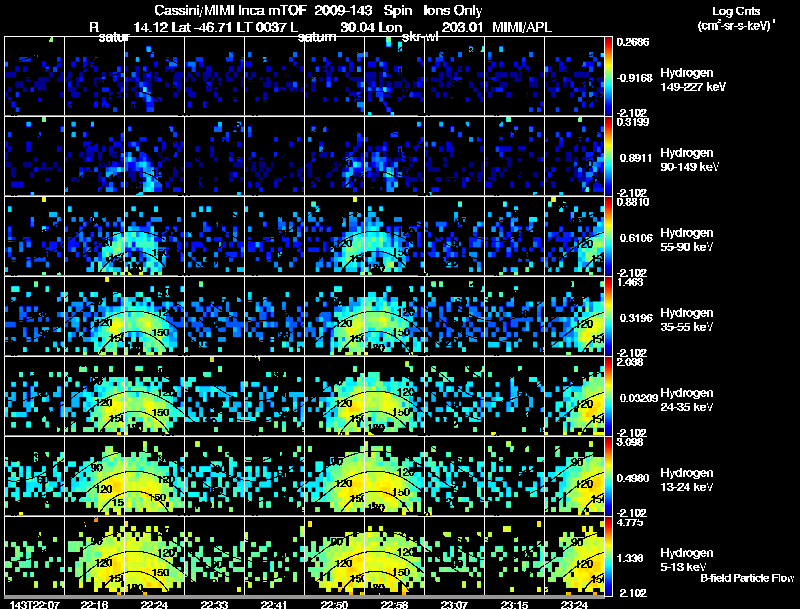Click the 'Log Cnts' units legend heading
The height and width of the screenshot is (609, 800).
(736, 11)
